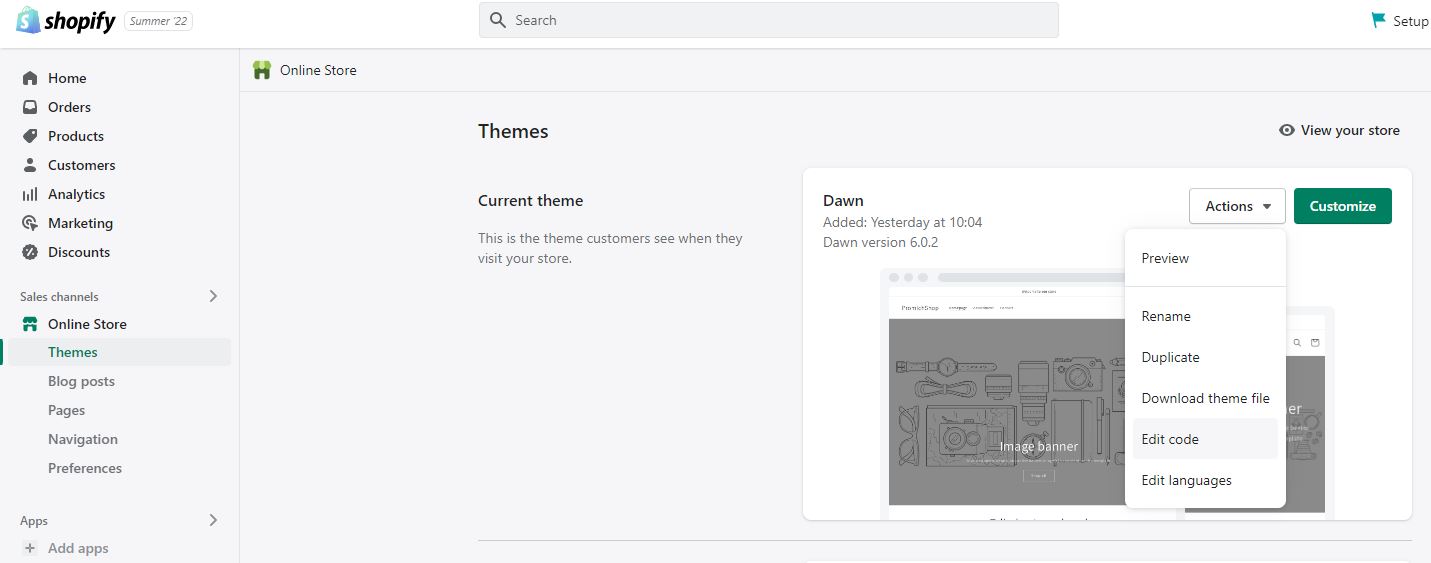The height and width of the screenshot is (563, 1431).
Task: Click the Online Store header icon
Action: [262, 70]
